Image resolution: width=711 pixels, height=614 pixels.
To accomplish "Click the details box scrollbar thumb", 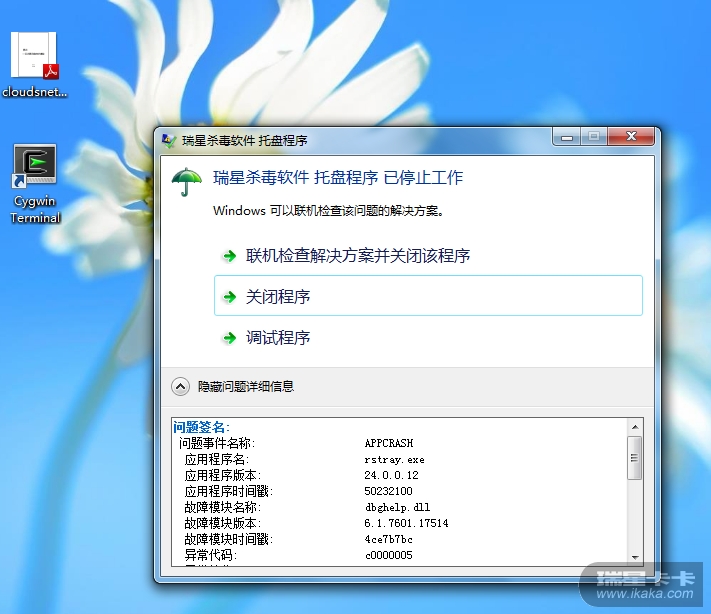I will point(634,458).
